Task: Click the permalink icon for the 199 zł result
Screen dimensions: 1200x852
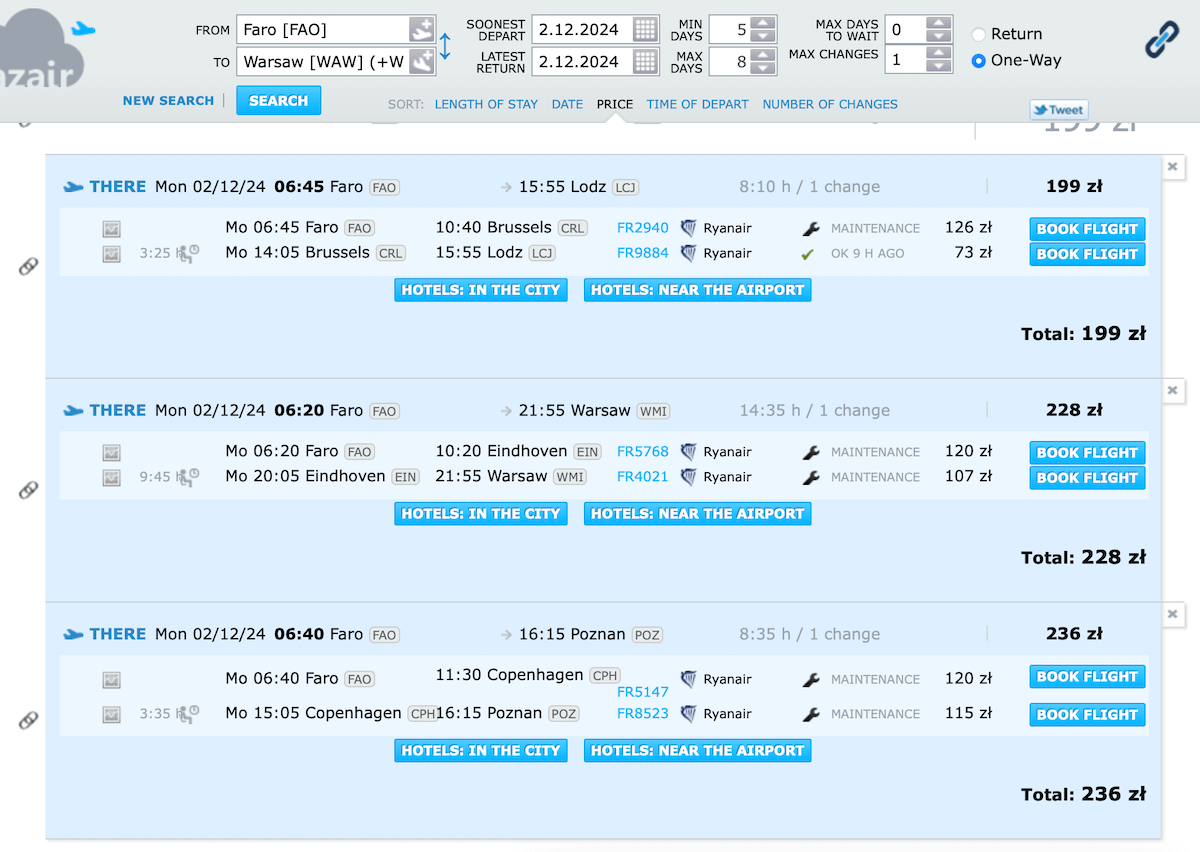Action: [29, 266]
